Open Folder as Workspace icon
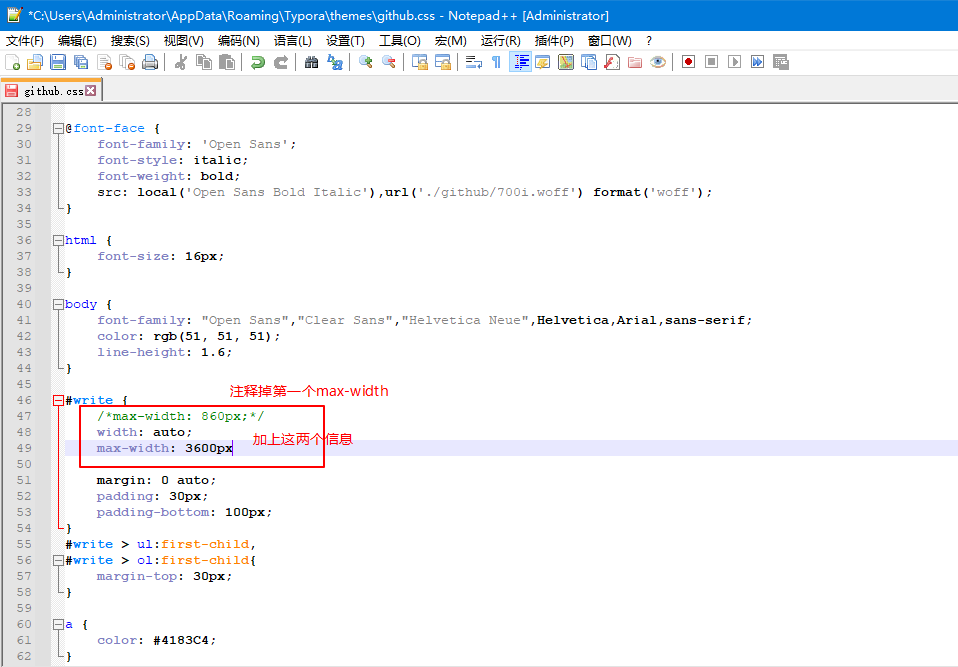 635,62
